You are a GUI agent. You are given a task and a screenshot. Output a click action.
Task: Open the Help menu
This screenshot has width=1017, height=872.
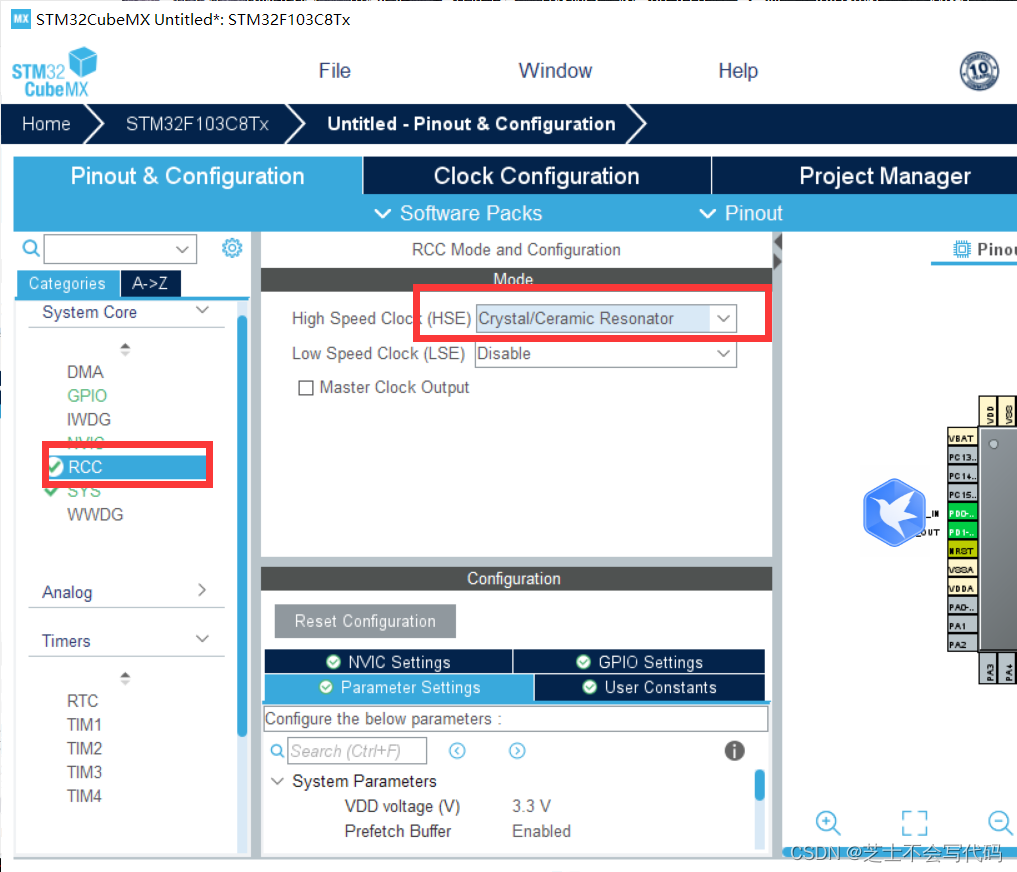coord(738,71)
